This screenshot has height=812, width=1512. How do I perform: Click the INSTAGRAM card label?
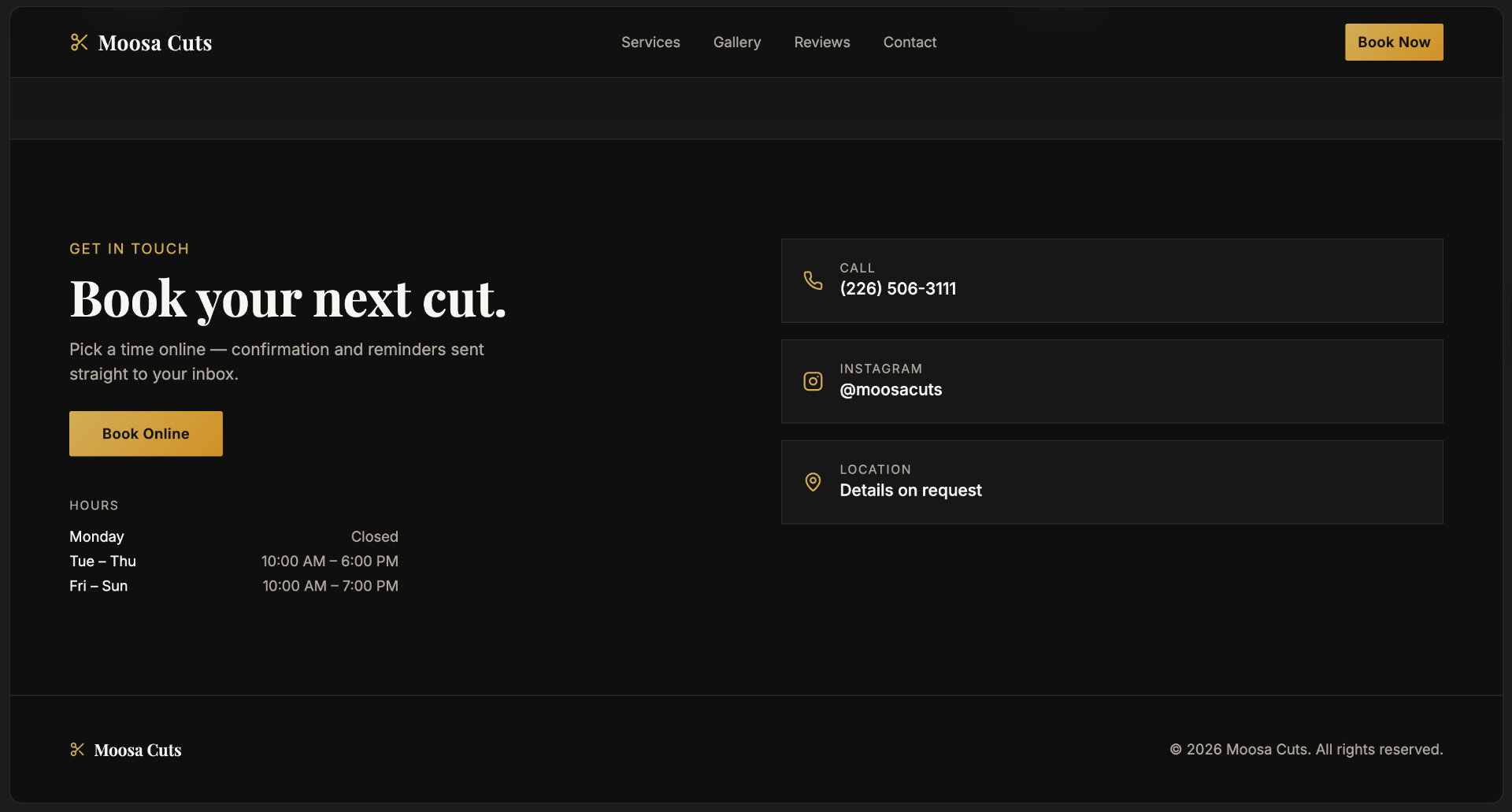click(x=880, y=369)
